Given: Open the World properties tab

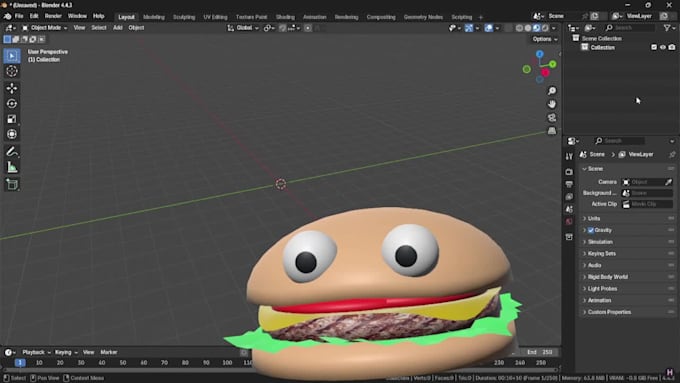Looking at the screenshot, I should pyautogui.click(x=569, y=222).
